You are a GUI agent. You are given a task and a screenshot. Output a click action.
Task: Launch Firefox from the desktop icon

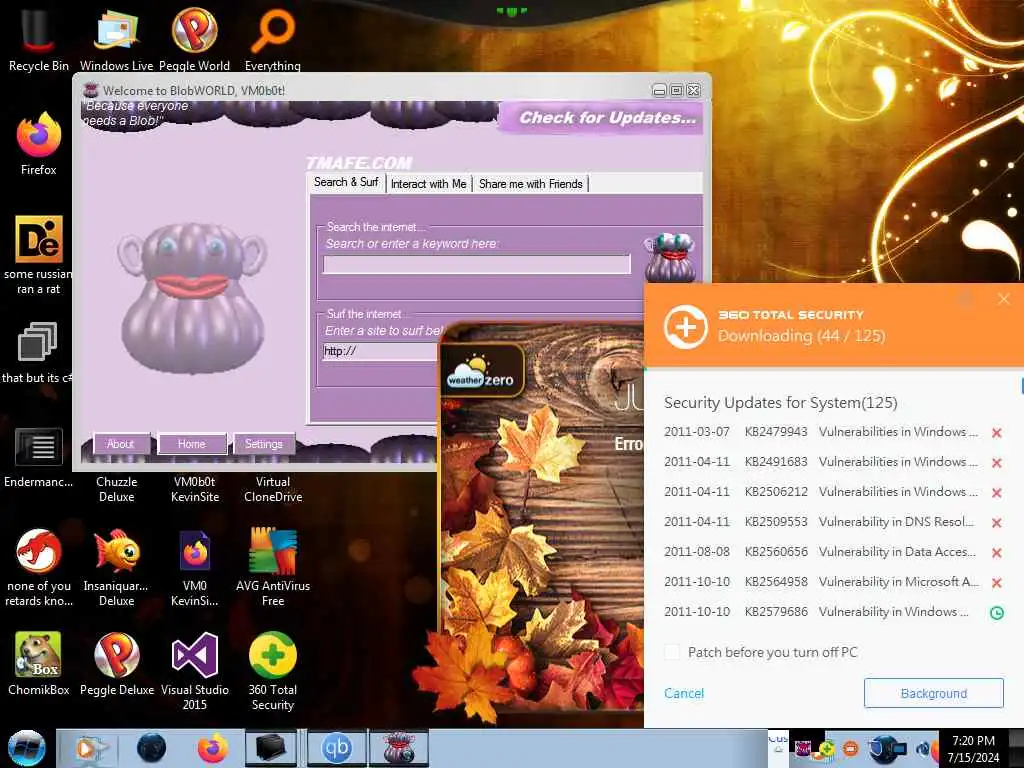point(39,142)
